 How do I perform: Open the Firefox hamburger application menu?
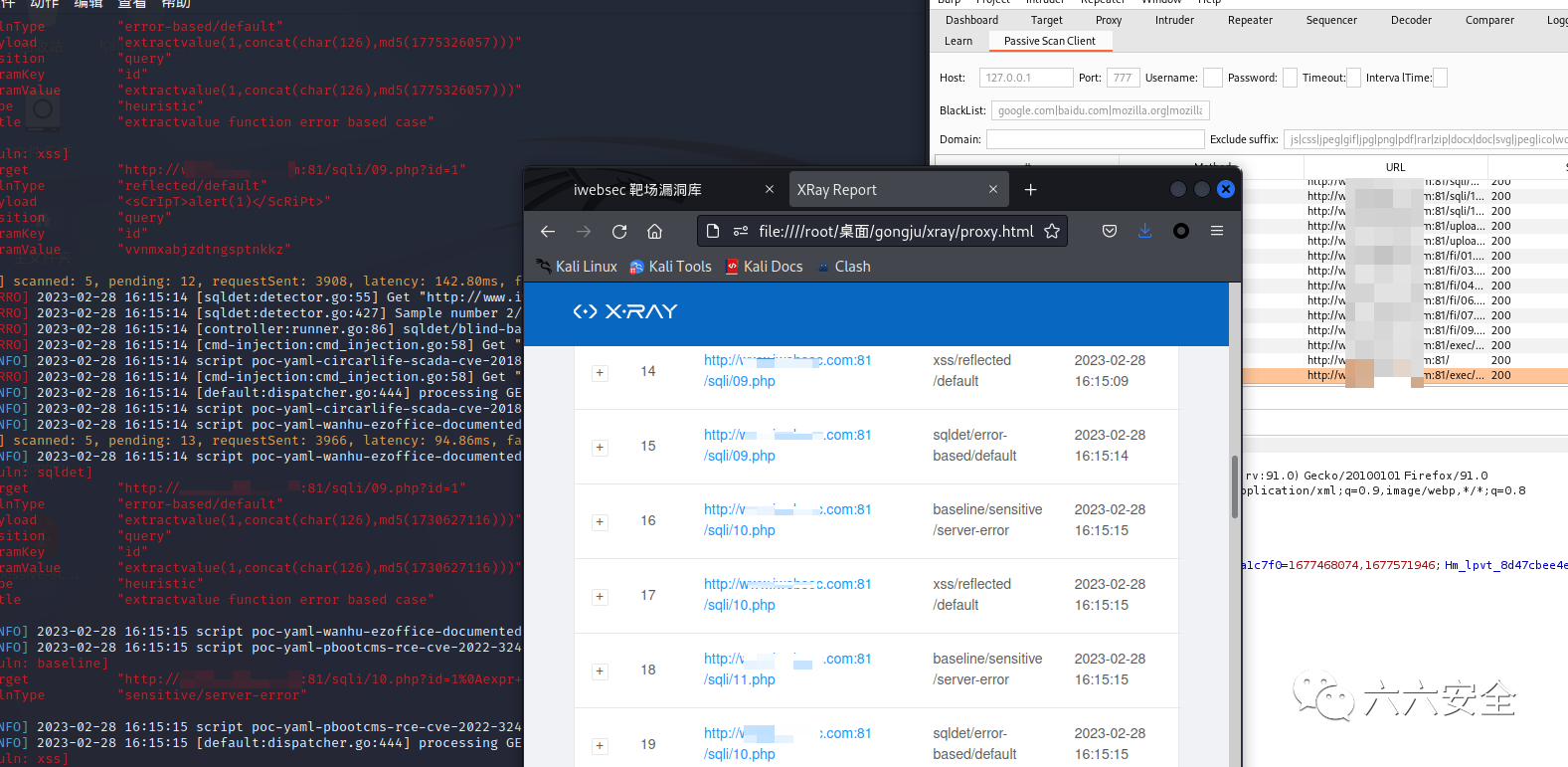tap(1217, 231)
